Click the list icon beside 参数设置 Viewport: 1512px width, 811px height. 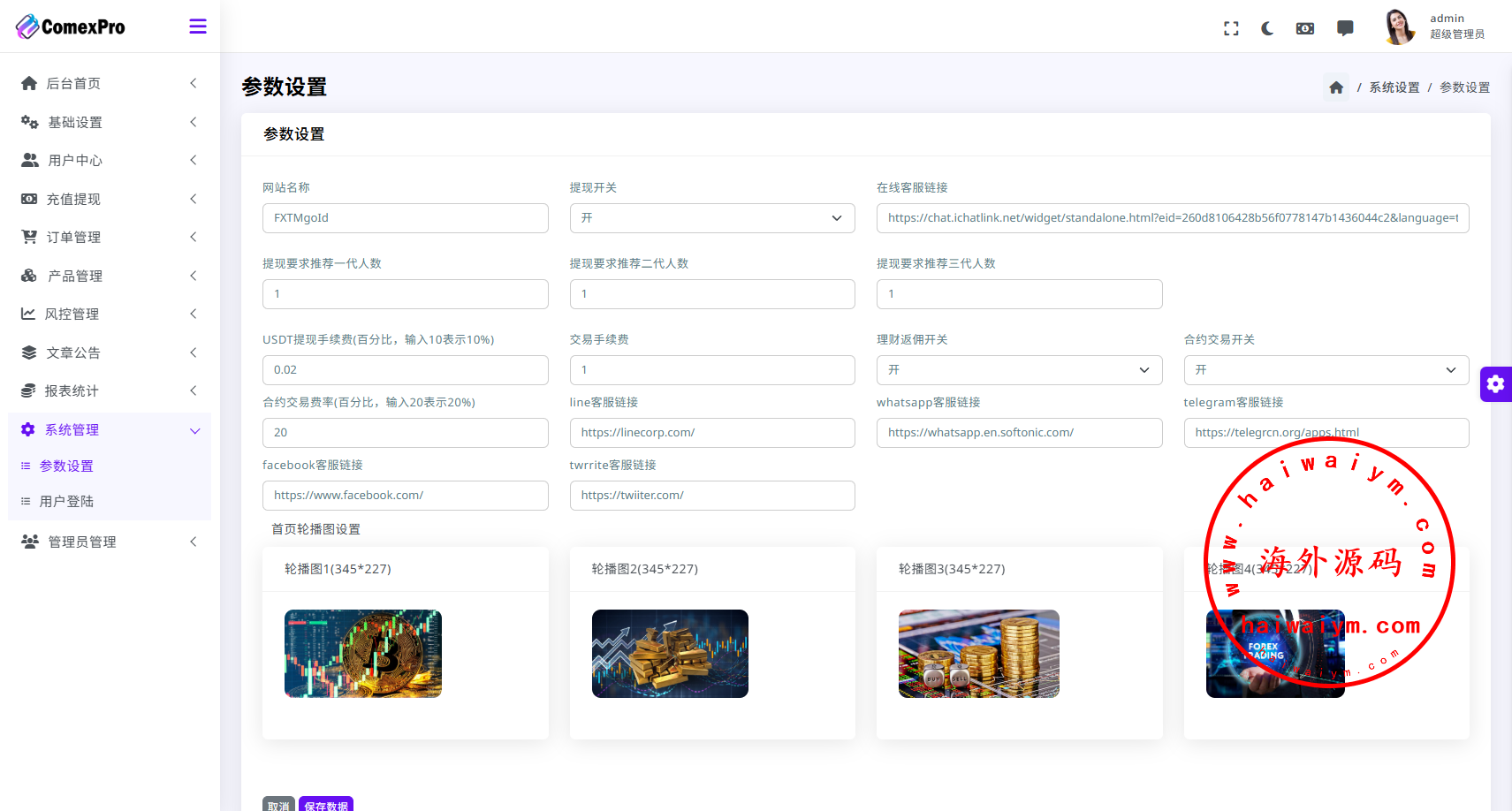pyautogui.click(x=26, y=466)
